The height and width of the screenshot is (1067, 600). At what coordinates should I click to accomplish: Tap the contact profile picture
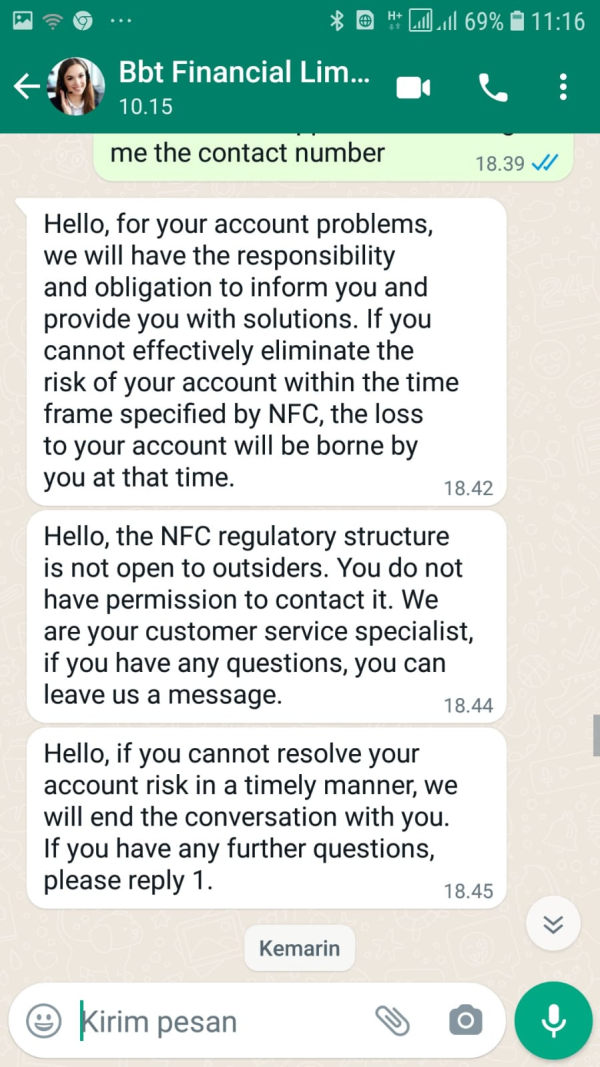[x=76, y=86]
